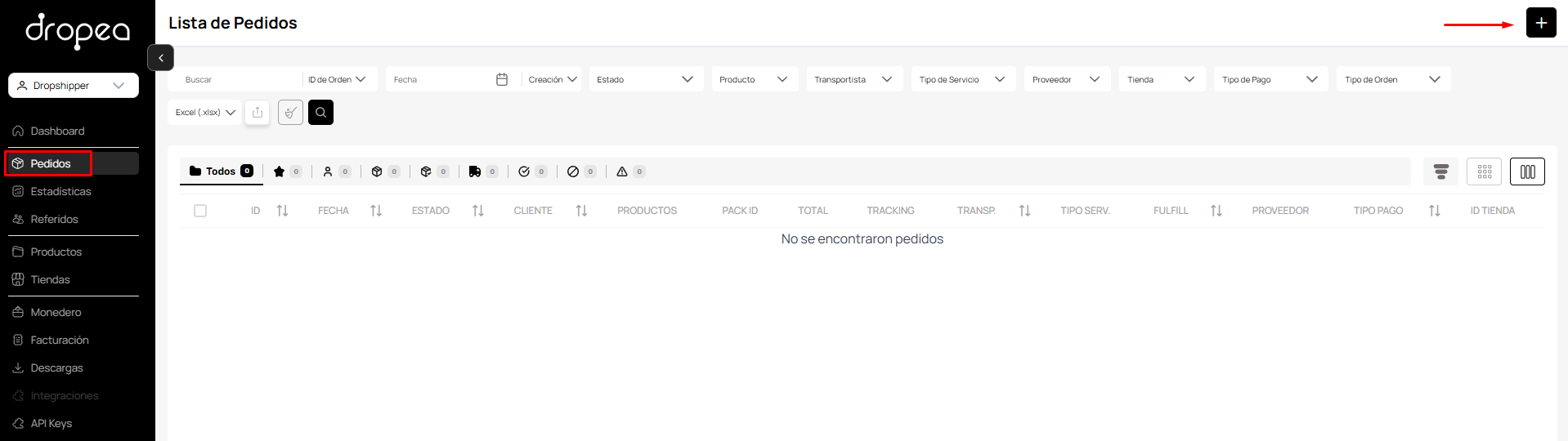Select the star favorites tab
Screen dimensions: 1568x441
tap(287, 171)
